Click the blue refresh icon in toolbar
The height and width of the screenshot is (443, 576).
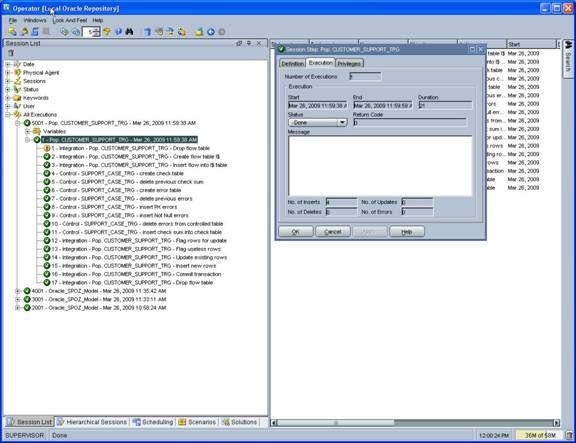(x=35, y=32)
